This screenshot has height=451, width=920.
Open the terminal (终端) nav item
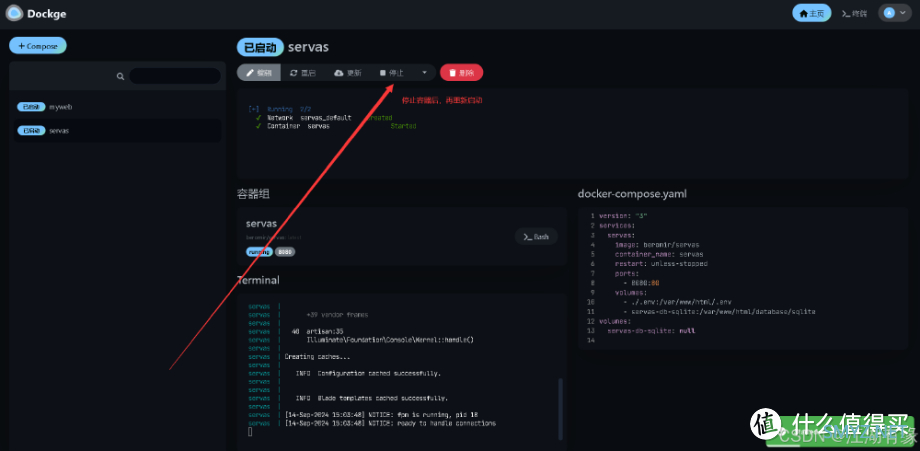tap(854, 13)
